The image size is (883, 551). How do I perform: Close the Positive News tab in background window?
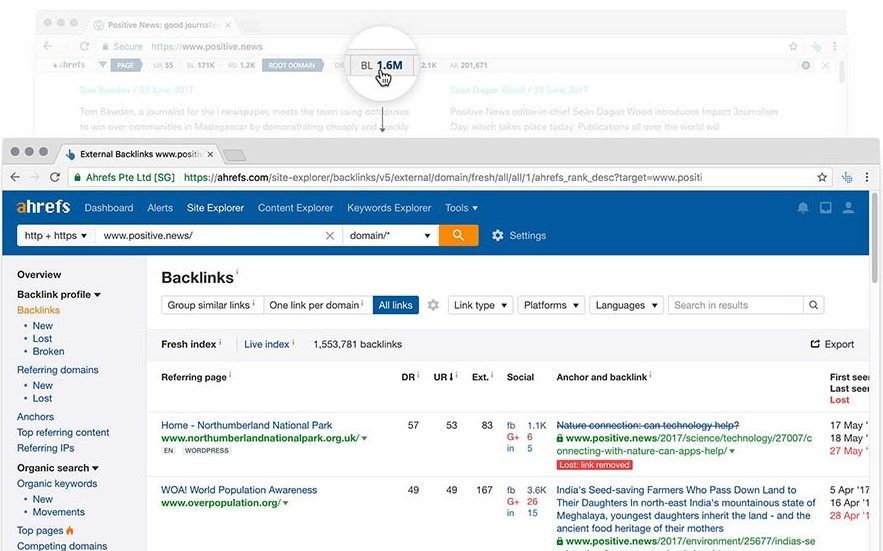(x=228, y=25)
